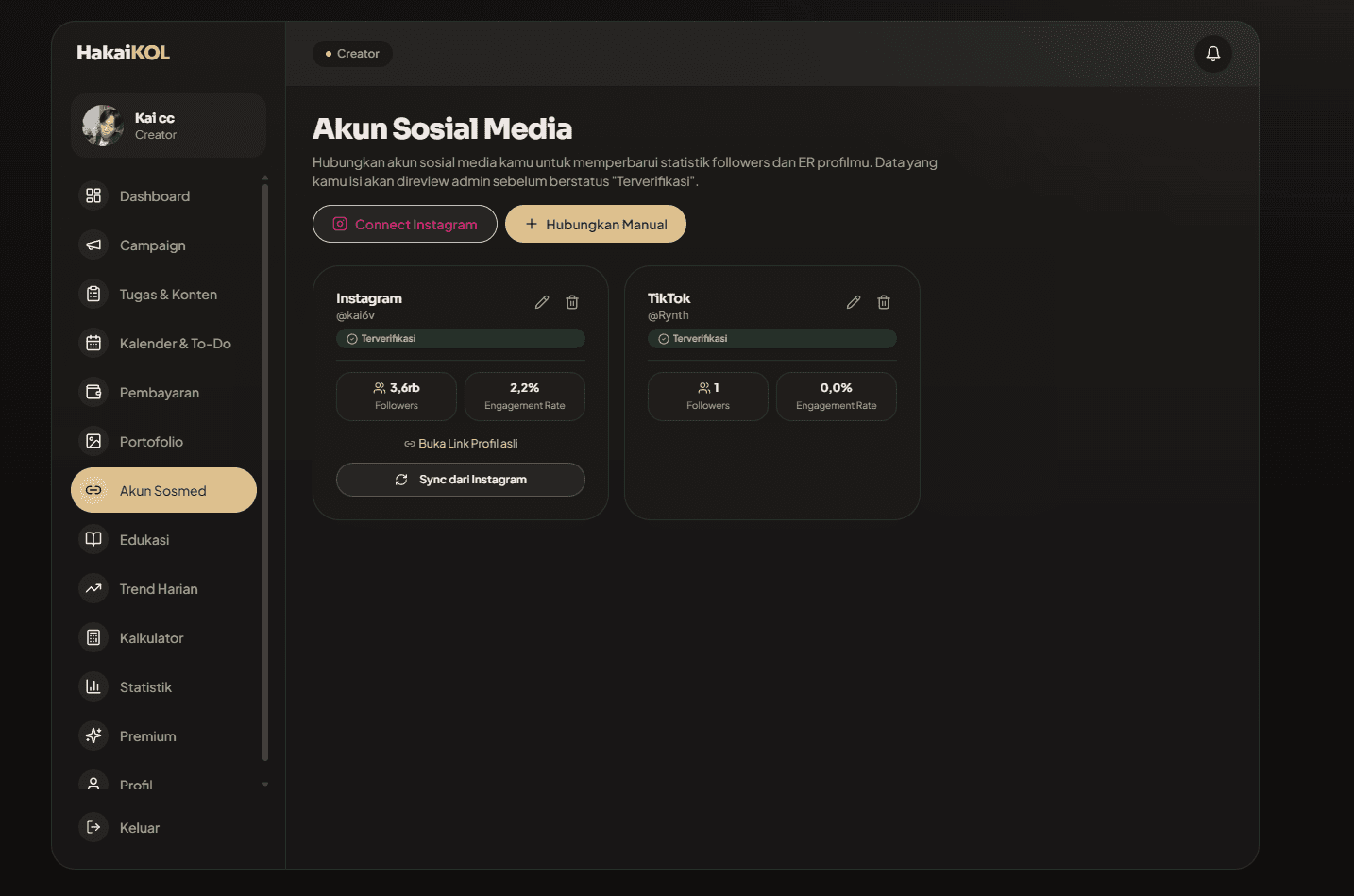Open the Dashboard menu label
1354x896 pixels.
pos(155,196)
